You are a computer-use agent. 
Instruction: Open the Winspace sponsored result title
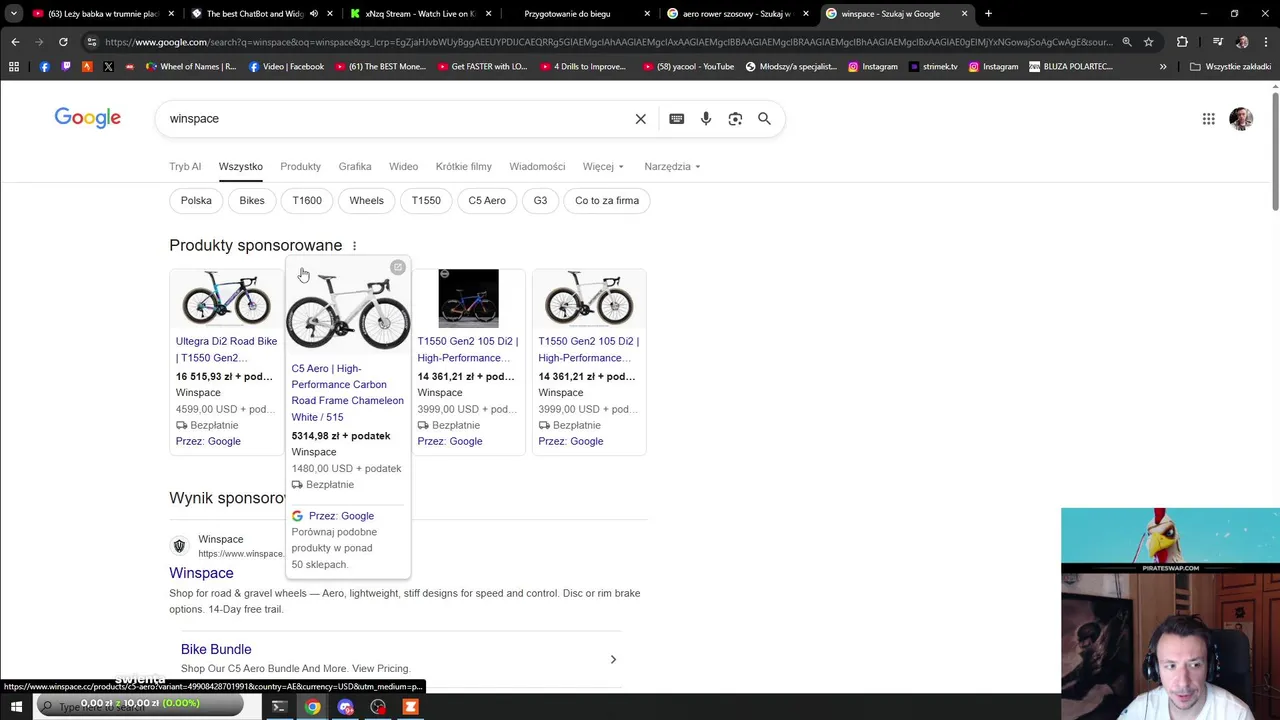pos(201,574)
